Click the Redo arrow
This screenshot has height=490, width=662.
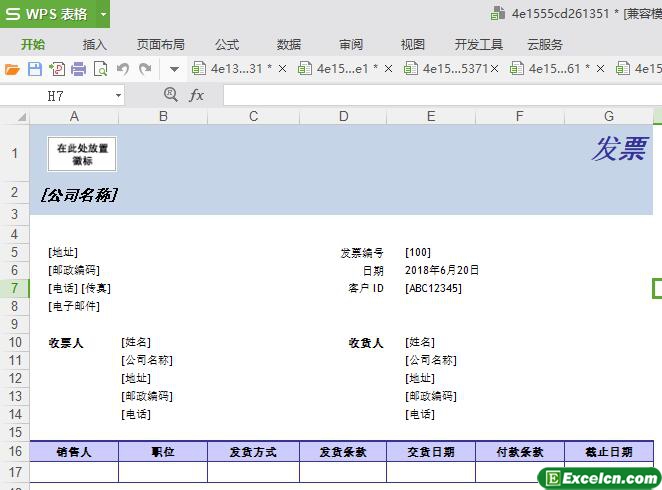pos(145,69)
